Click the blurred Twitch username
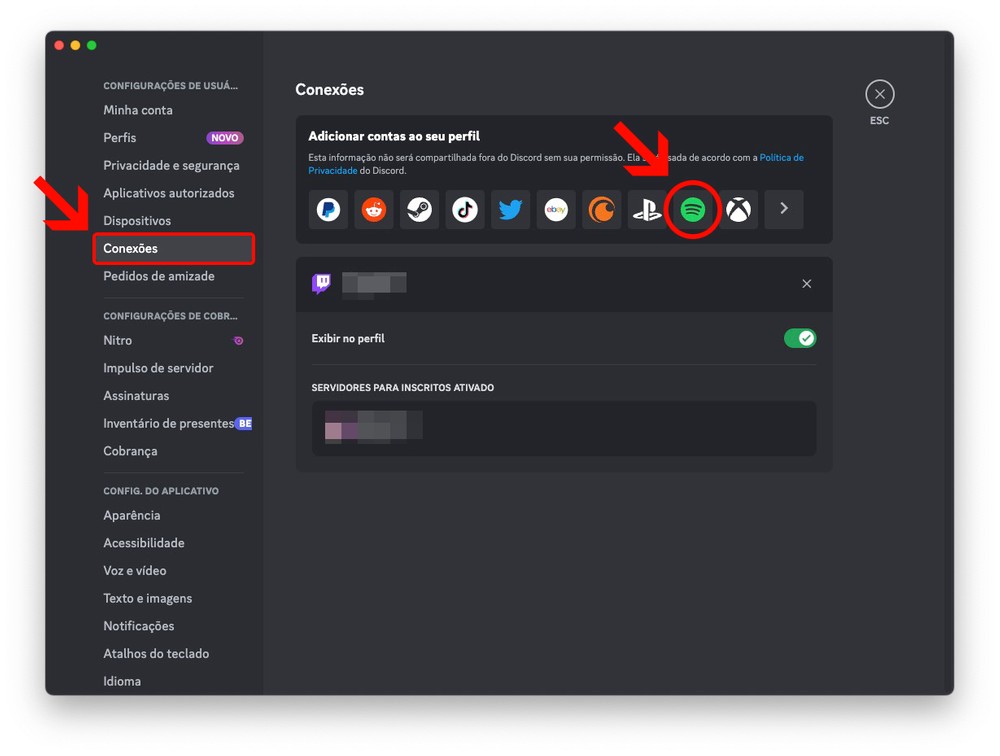Screen dimensions: 1000x756 pyautogui.click(x=374, y=284)
